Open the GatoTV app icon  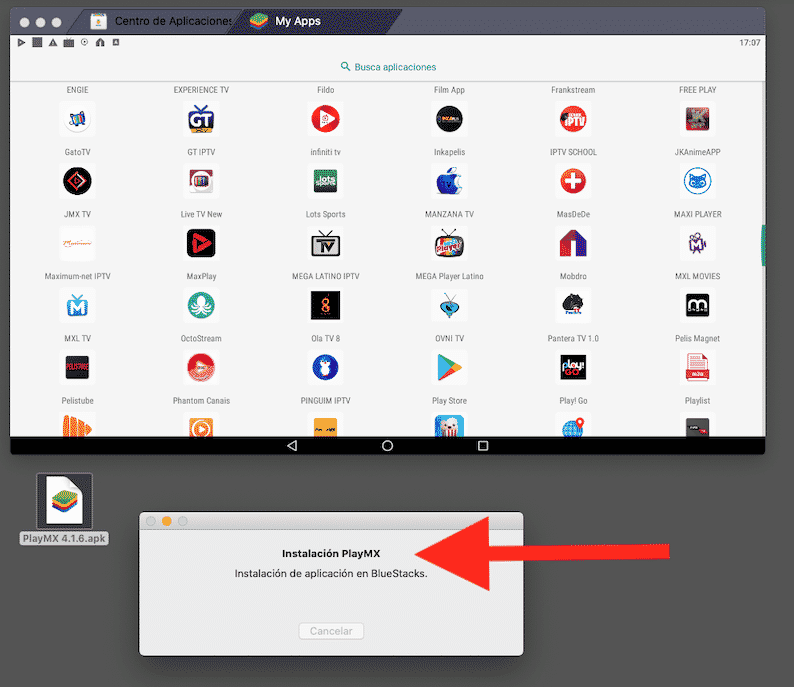click(x=77, y=119)
